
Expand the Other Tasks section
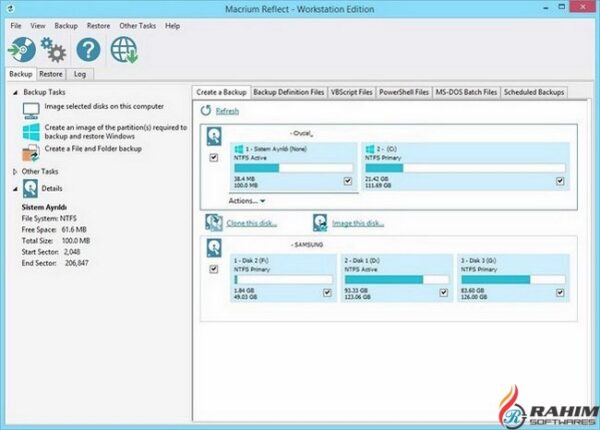[15, 172]
